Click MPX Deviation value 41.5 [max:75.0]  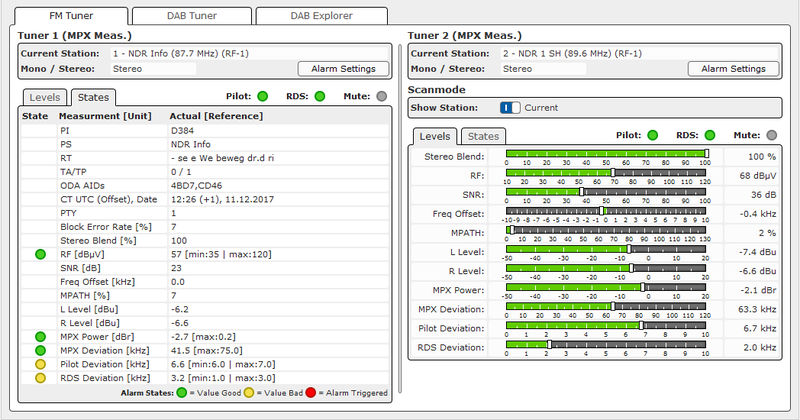[207, 351]
